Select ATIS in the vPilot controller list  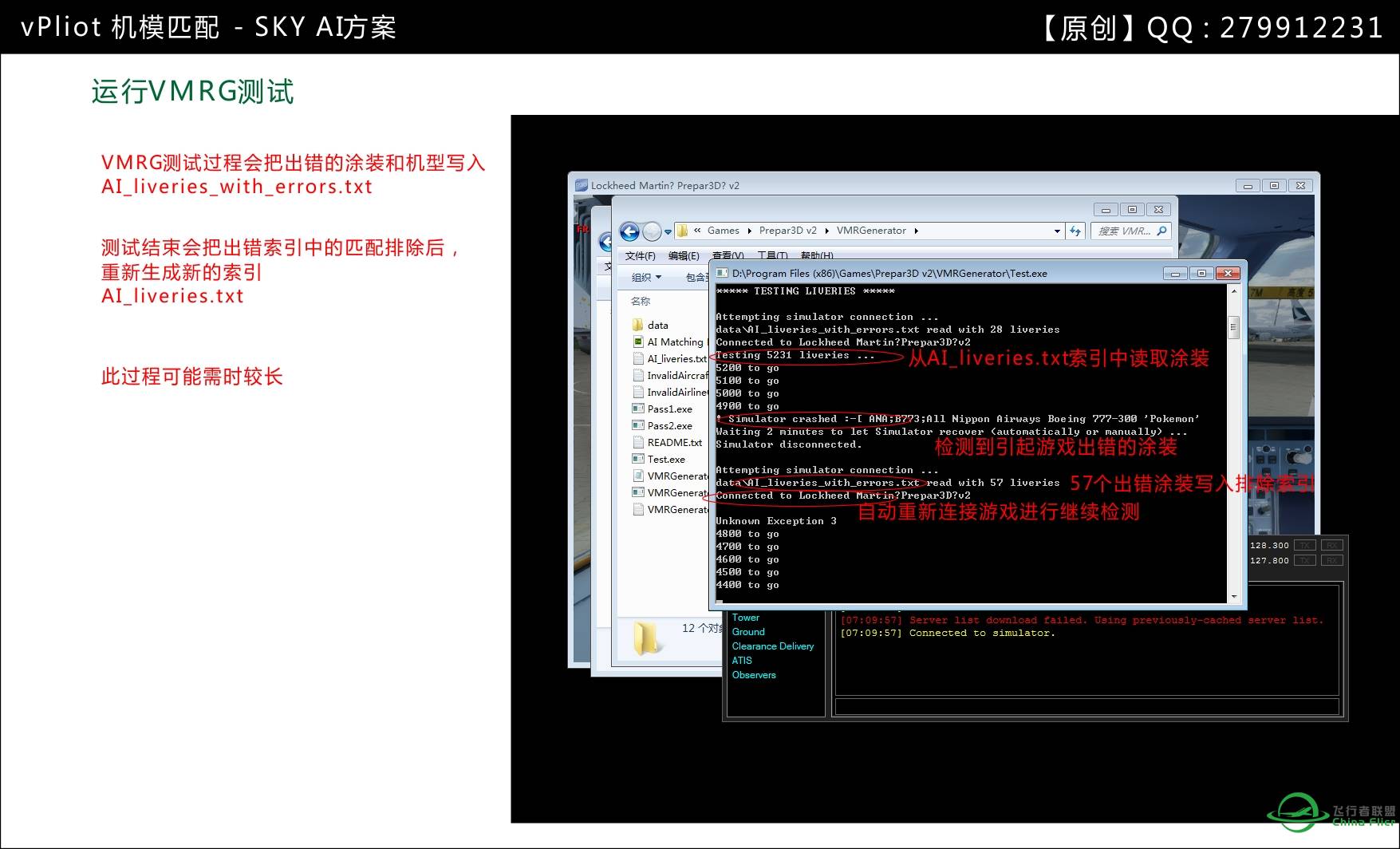(742, 661)
